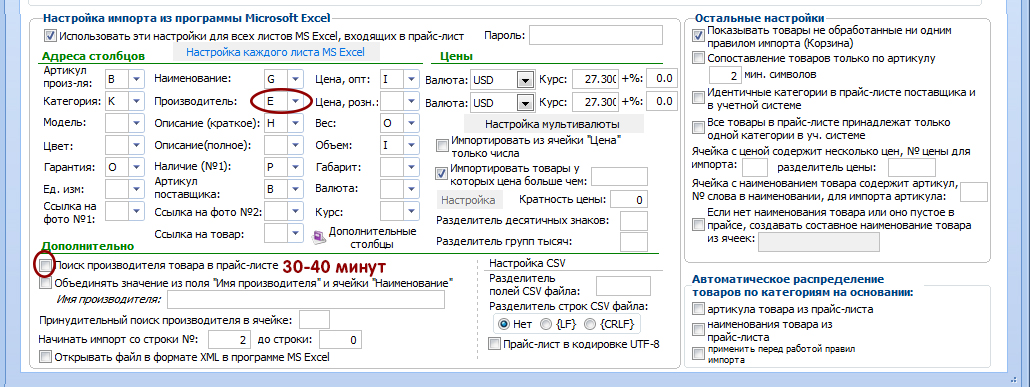Toggle use settings for all Excel sheets
The image size is (1030, 387).
tap(50, 36)
